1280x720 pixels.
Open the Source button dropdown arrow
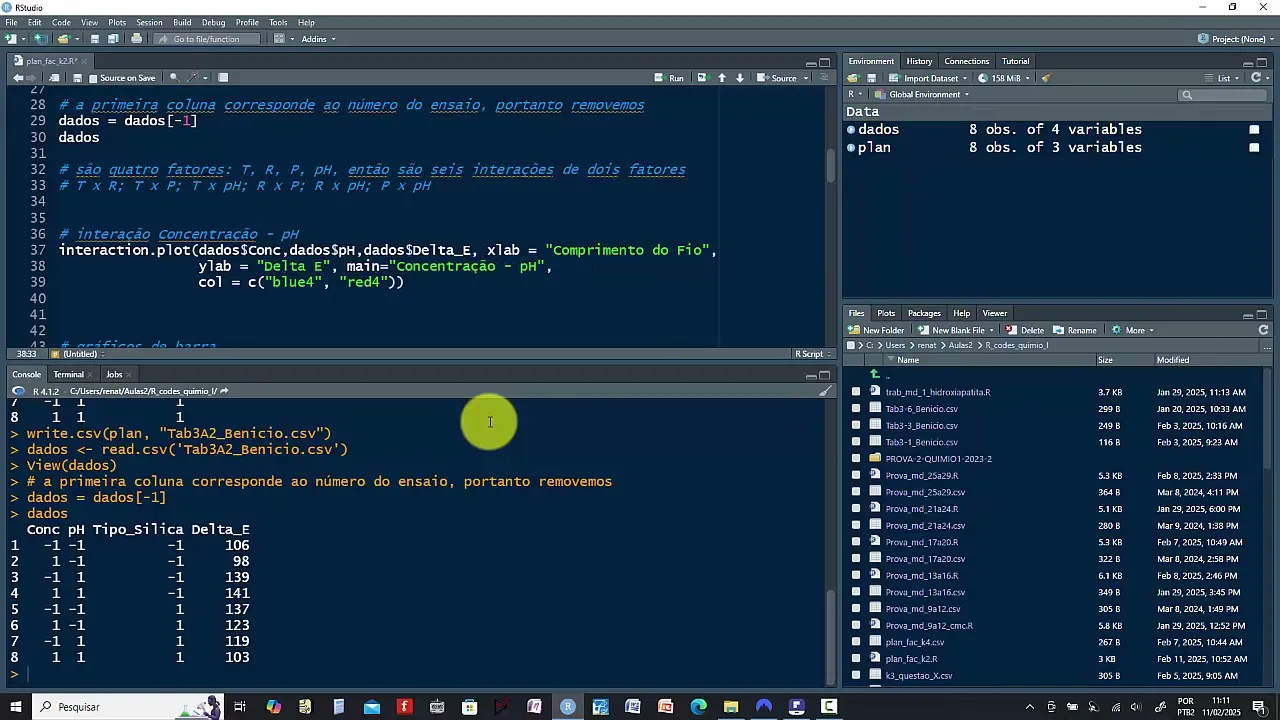[x=805, y=78]
